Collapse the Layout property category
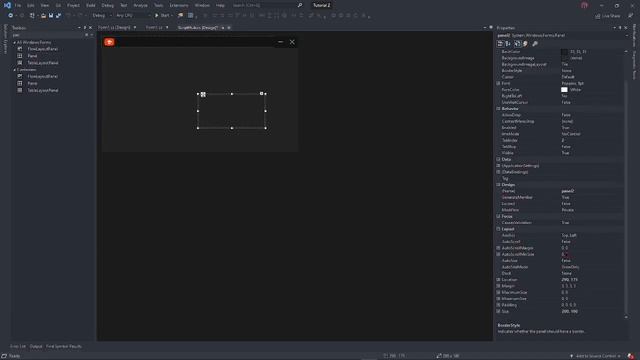This screenshot has width=640, height=360. (x=498, y=229)
